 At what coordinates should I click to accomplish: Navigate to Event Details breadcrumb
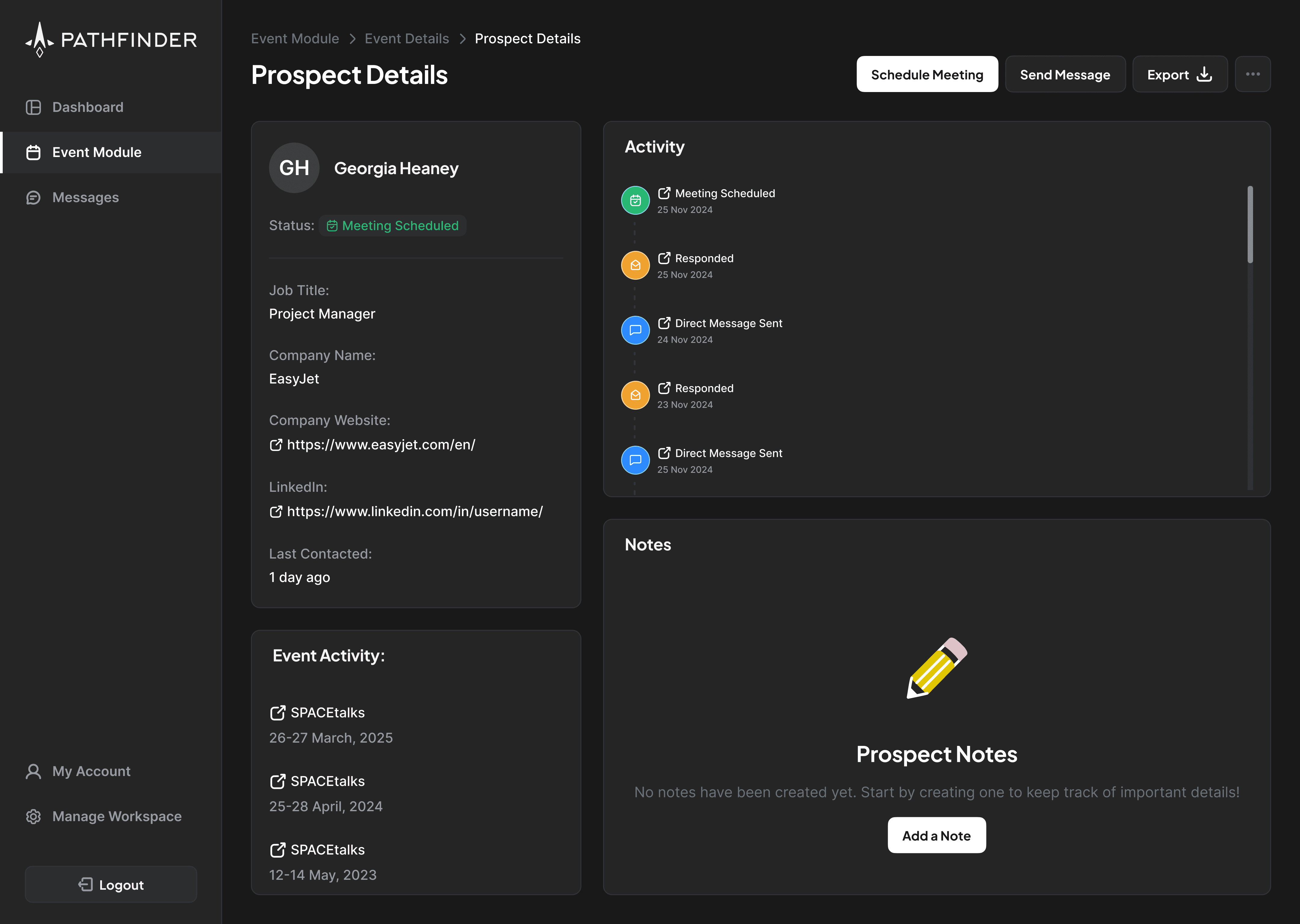(x=406, y=39)
